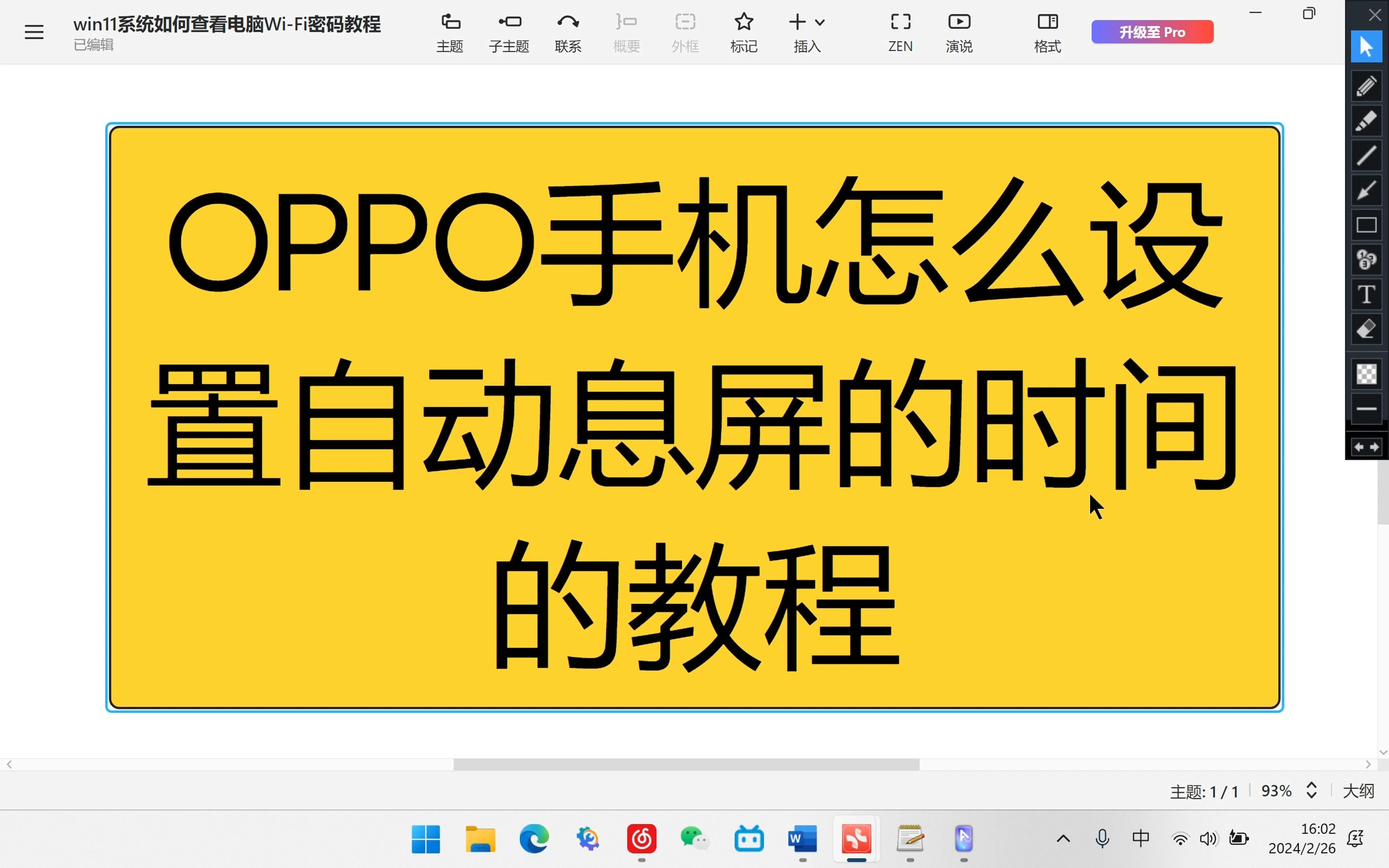Click the horizontal scrollbar right arrow

click(x=1369, y=765)
